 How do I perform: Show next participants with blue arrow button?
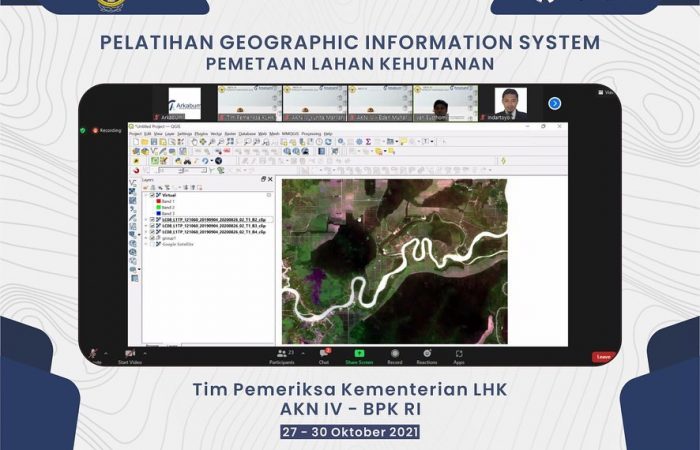coord(554,103)
